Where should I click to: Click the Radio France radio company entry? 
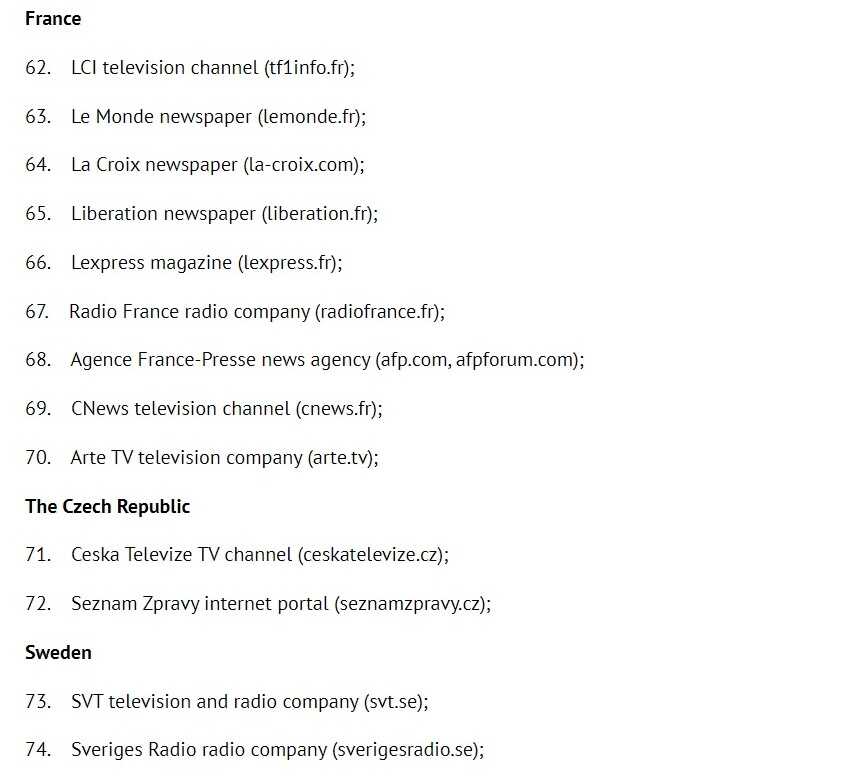(235, 312)
